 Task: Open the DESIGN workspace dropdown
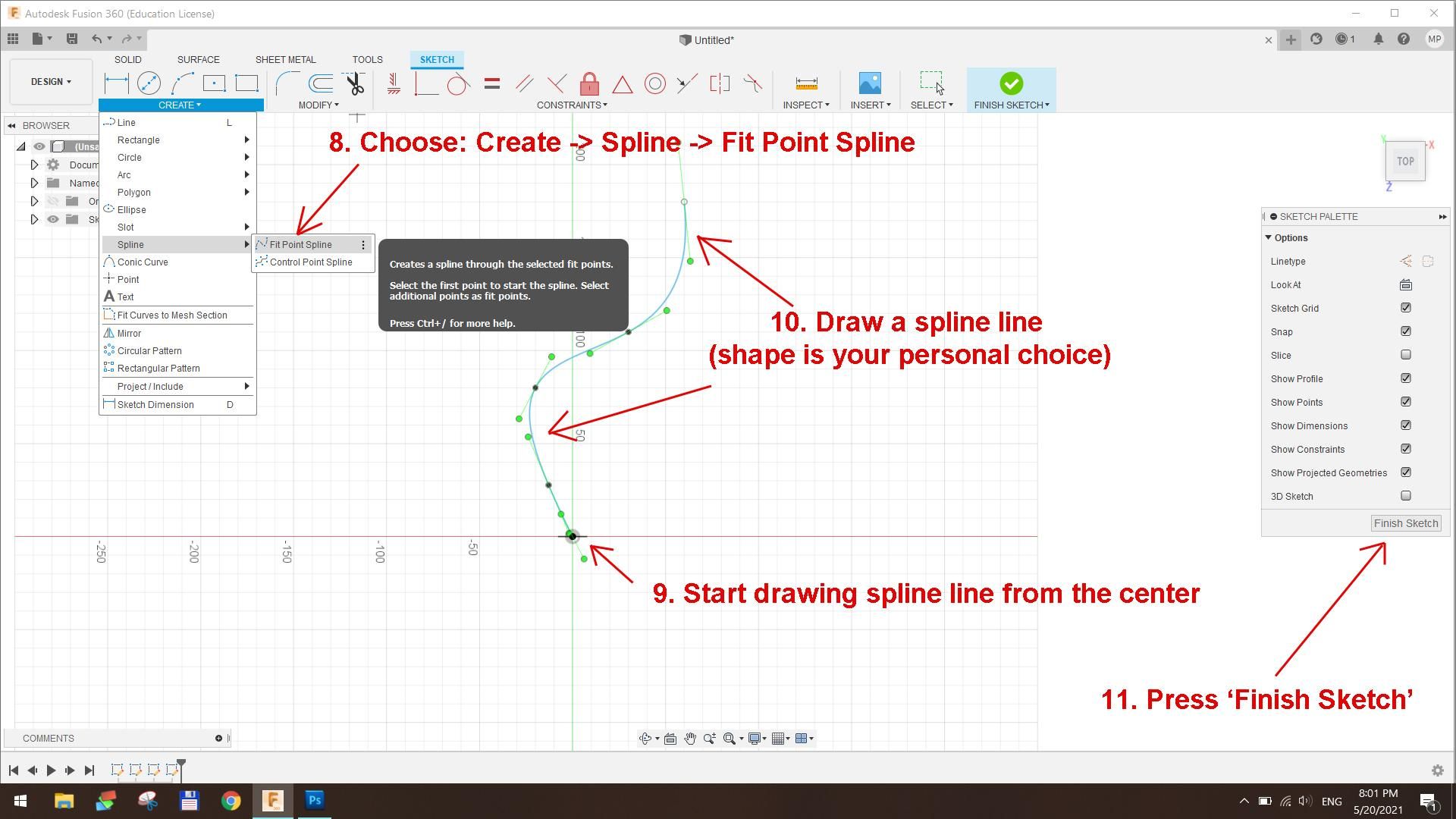51,82
